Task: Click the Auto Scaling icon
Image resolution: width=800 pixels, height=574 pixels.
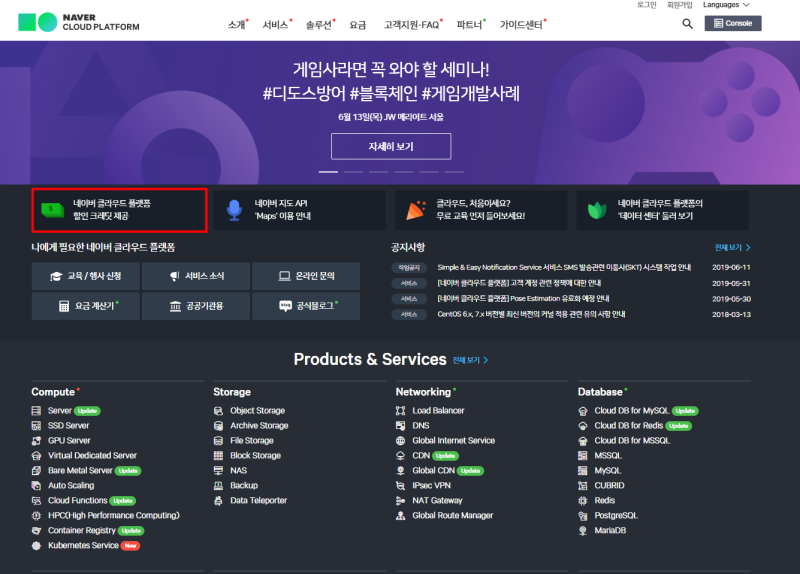Action: [36, 485]
